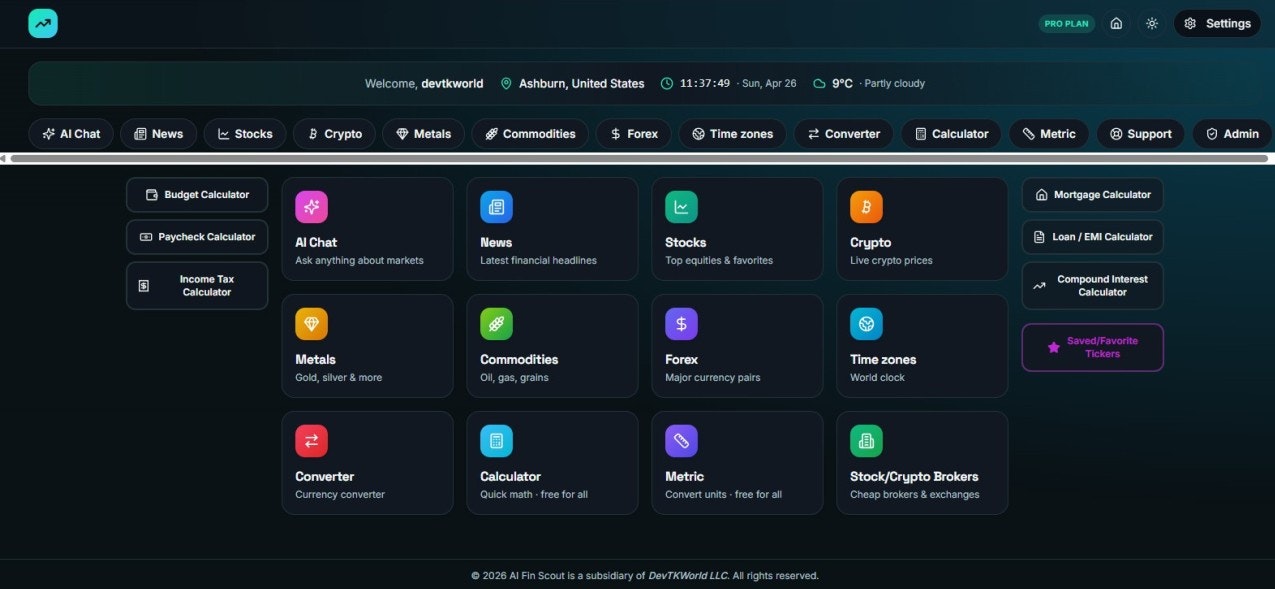The width and height of the screenshot is (1275, 589).
Task: Select the Stocks navigation tab
Action: [x=245, y=134]
